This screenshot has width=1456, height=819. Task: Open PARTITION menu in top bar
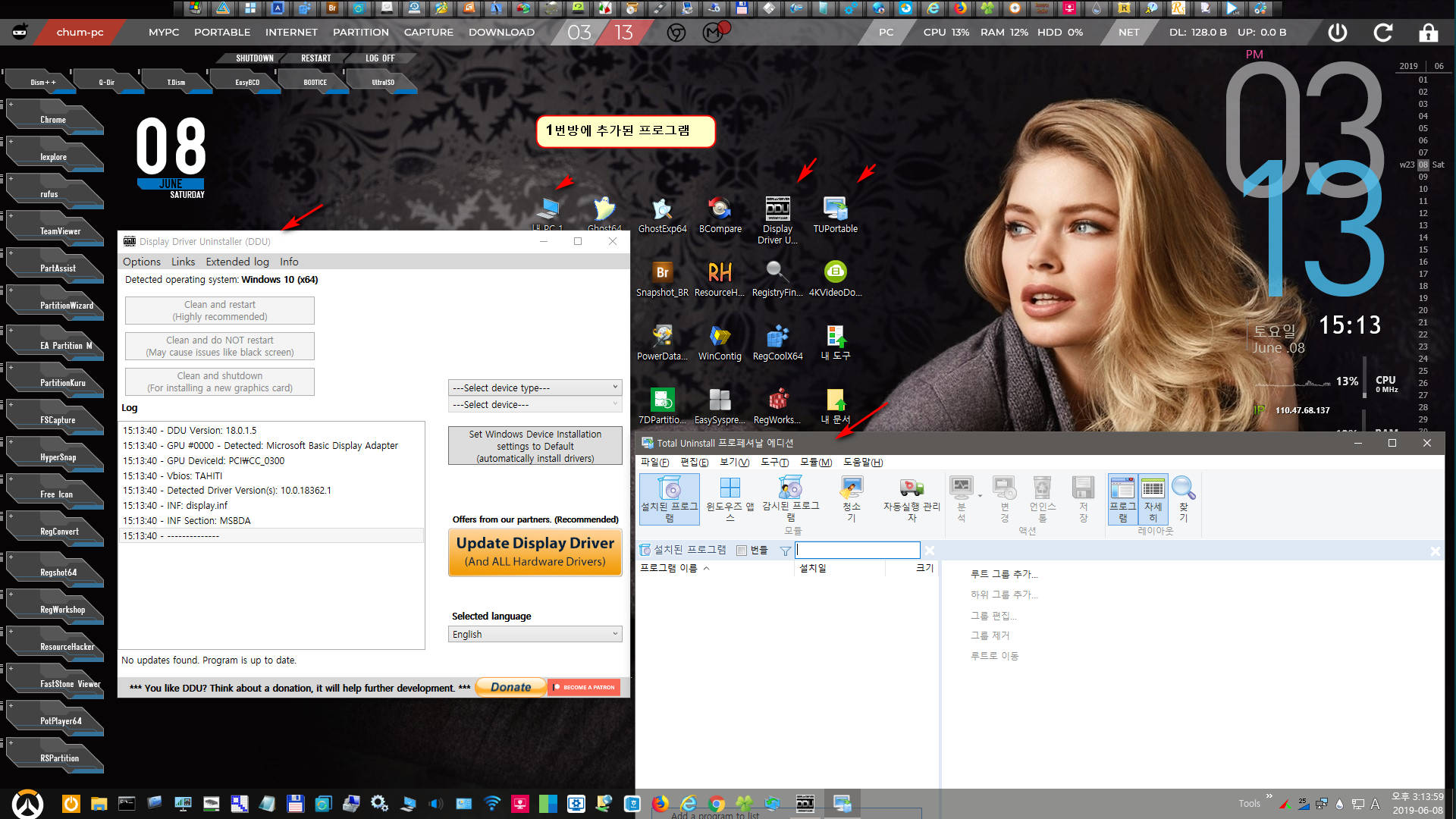pos(360,33)
